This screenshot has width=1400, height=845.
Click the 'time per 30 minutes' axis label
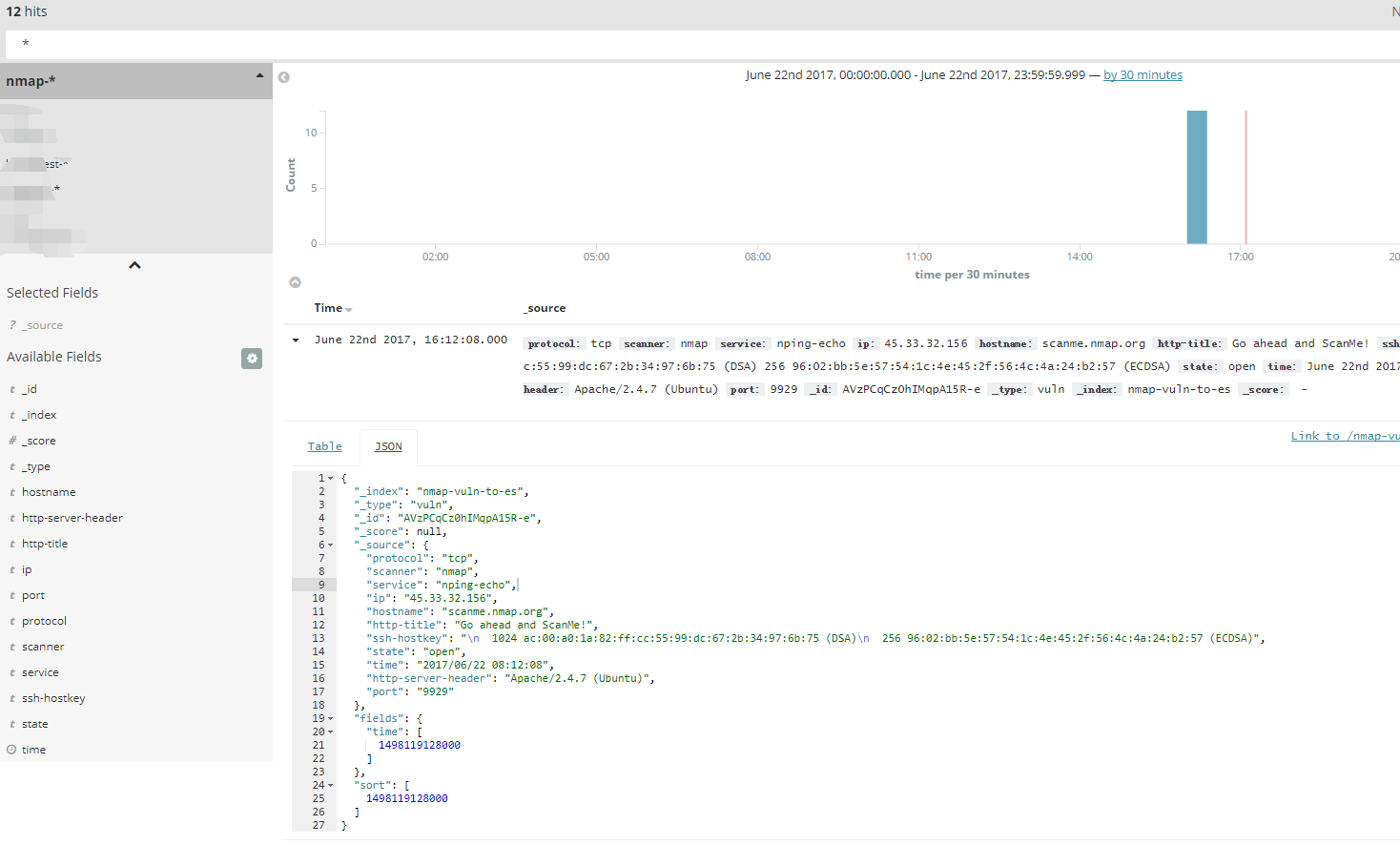coord(972,275)
